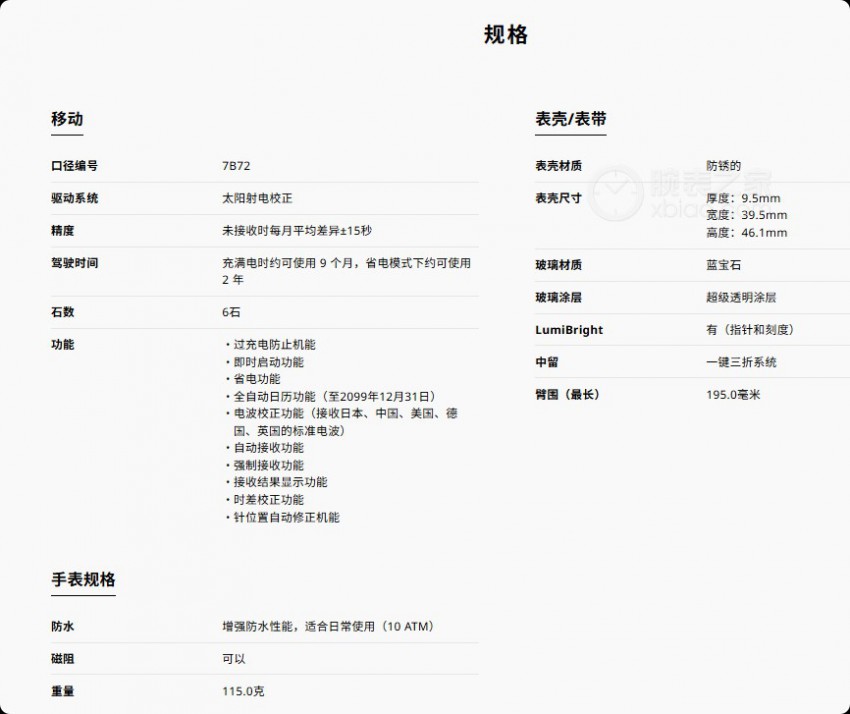This screenshot has width=850, height=714.
Task: Select the bullet 过充电防止机能
Action: [x=274, y=345]
